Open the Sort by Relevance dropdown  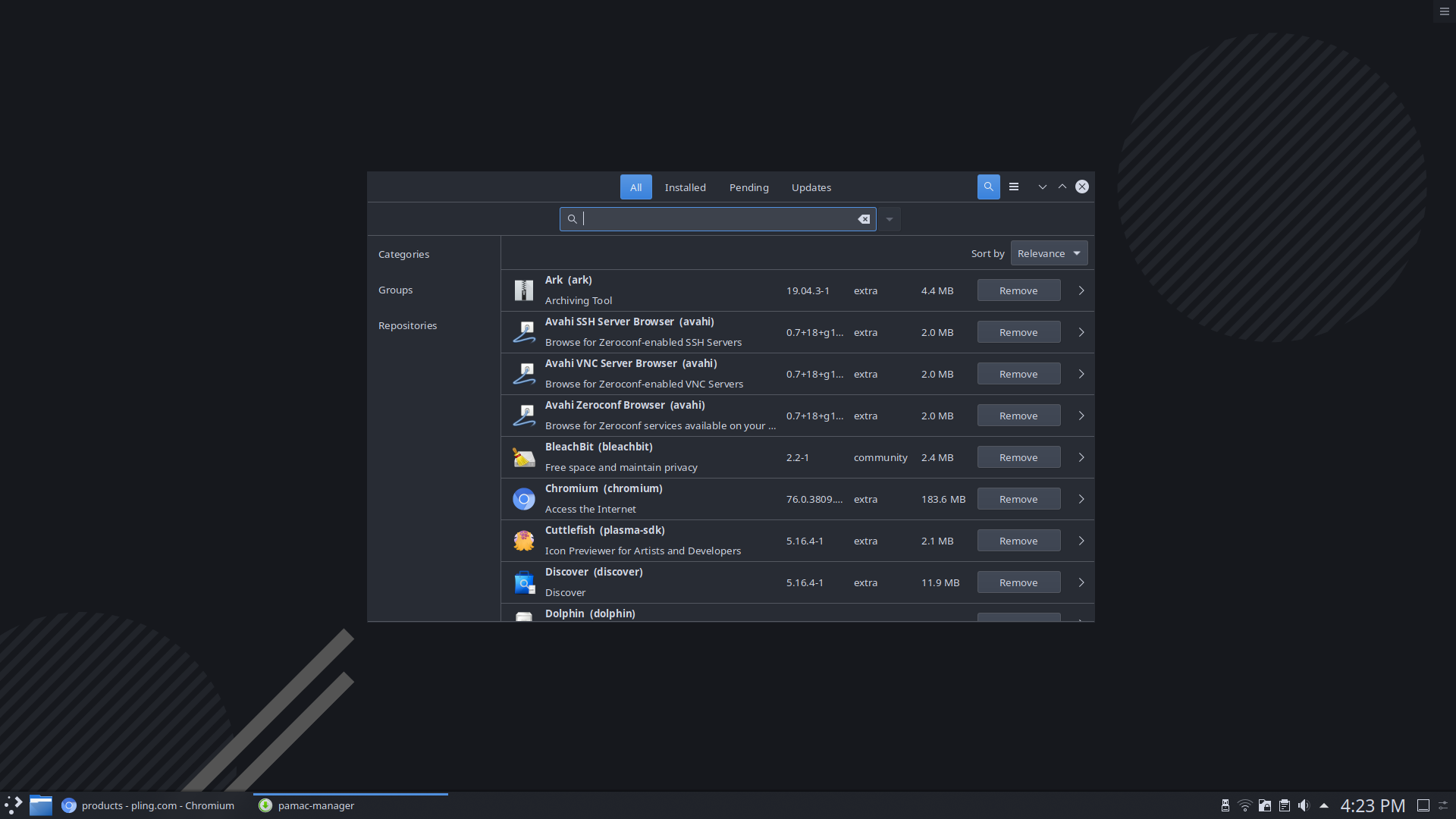pyautogui.click(x=1049, y=253)
